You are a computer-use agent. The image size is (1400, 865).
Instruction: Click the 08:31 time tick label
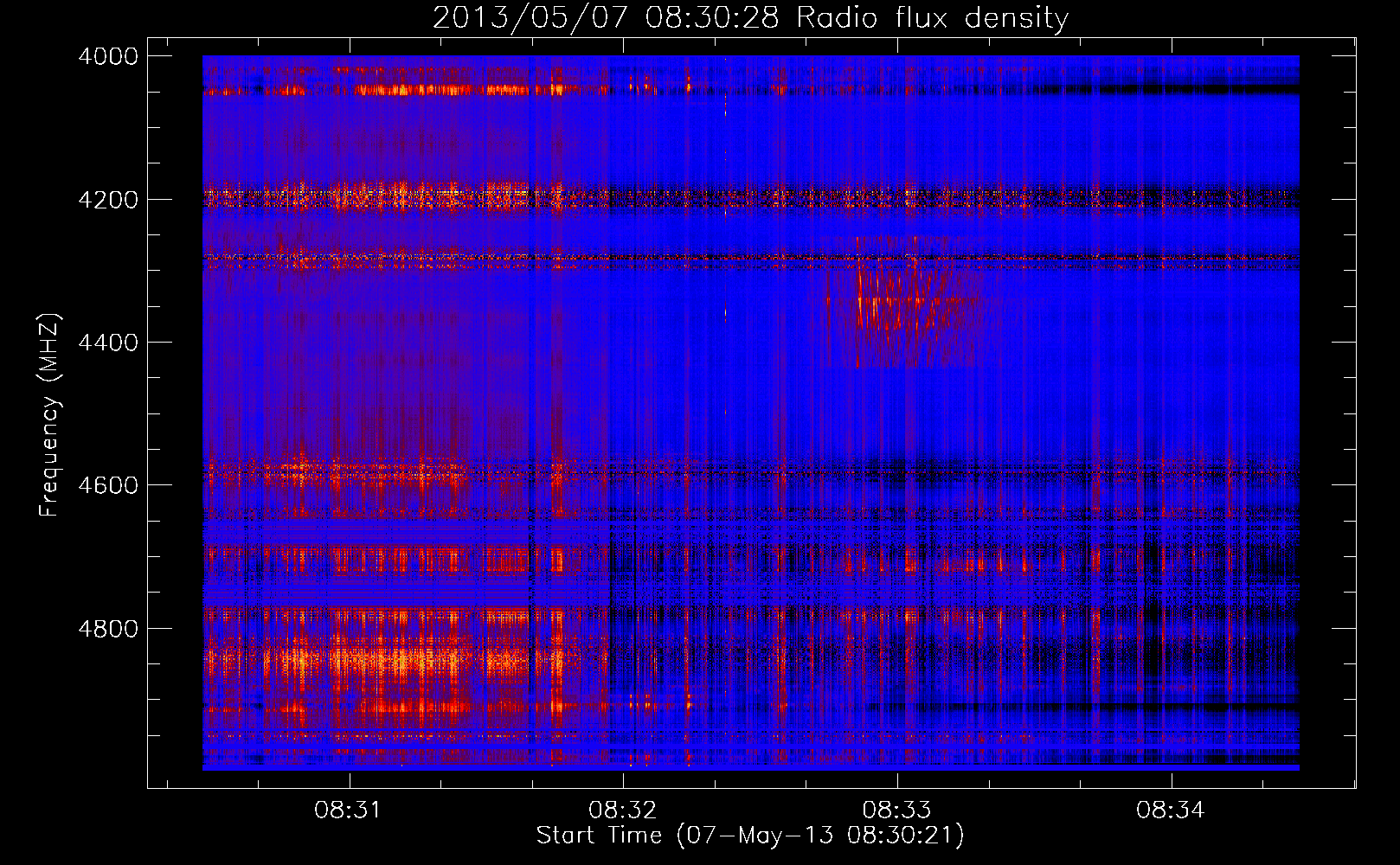point(349,811)
